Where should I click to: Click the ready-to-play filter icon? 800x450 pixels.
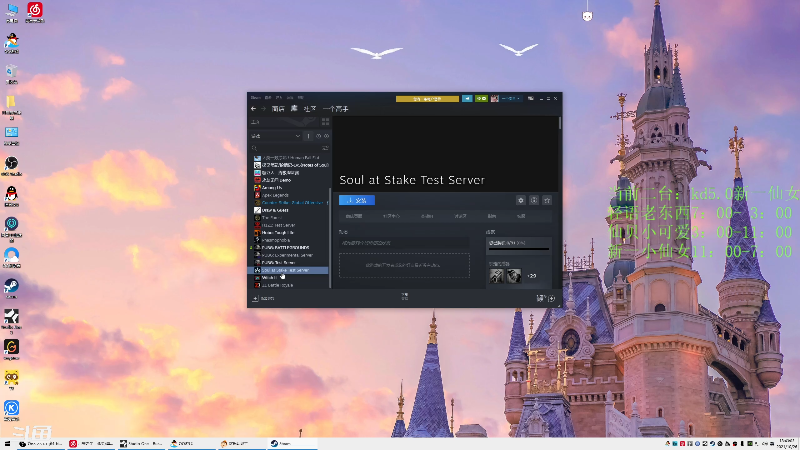point(327,136)
